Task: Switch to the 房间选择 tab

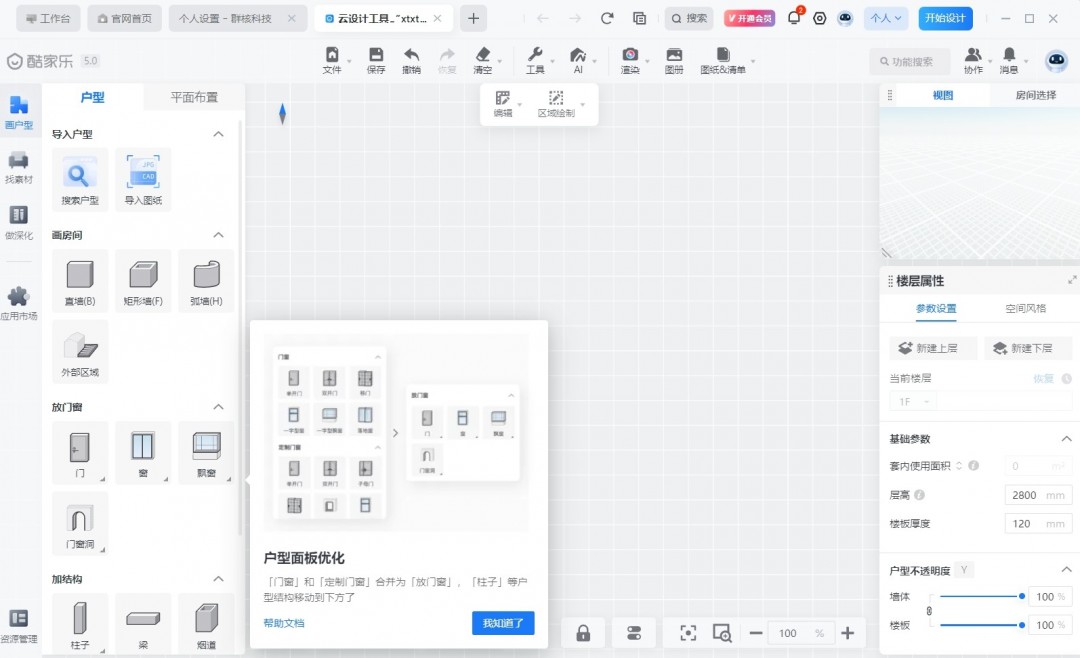Action: 1035,95
